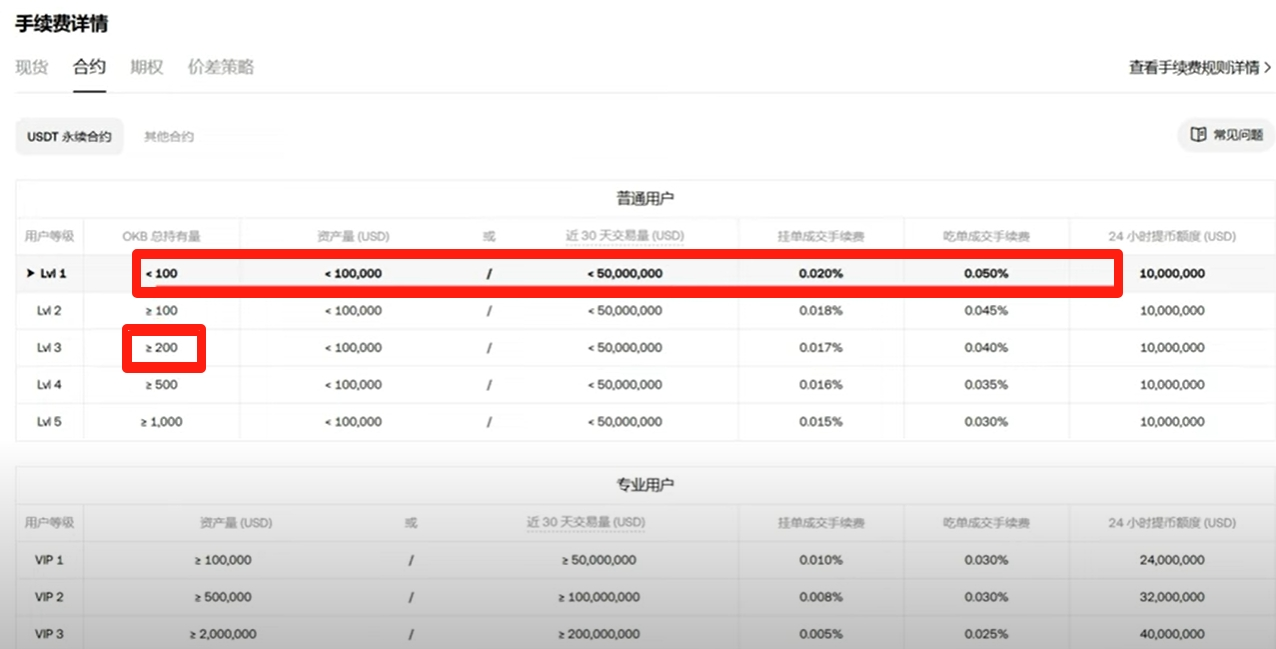Click the ≥ 200 OKB cell for Lvl 3
The image size is (1276, 649).
click(x=162, y=348)
